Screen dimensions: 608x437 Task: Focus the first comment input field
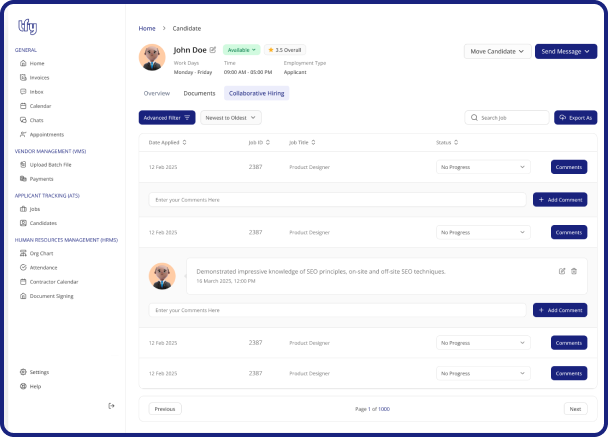[337, 200]
